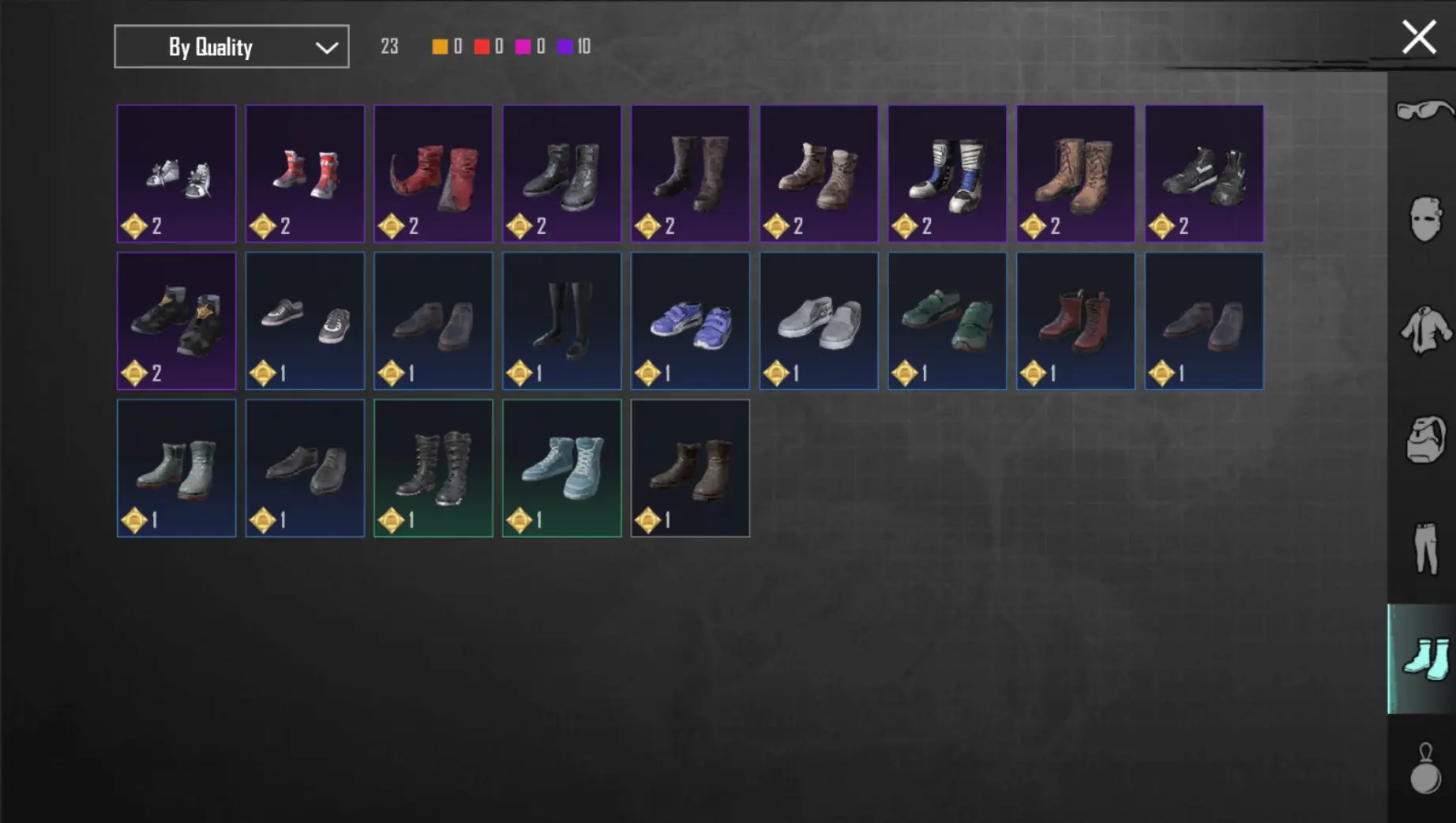The width and height of the screenshot is (1456, 823).
Task: Choose the black and gold sneakers
Action: tap(176, 321)
